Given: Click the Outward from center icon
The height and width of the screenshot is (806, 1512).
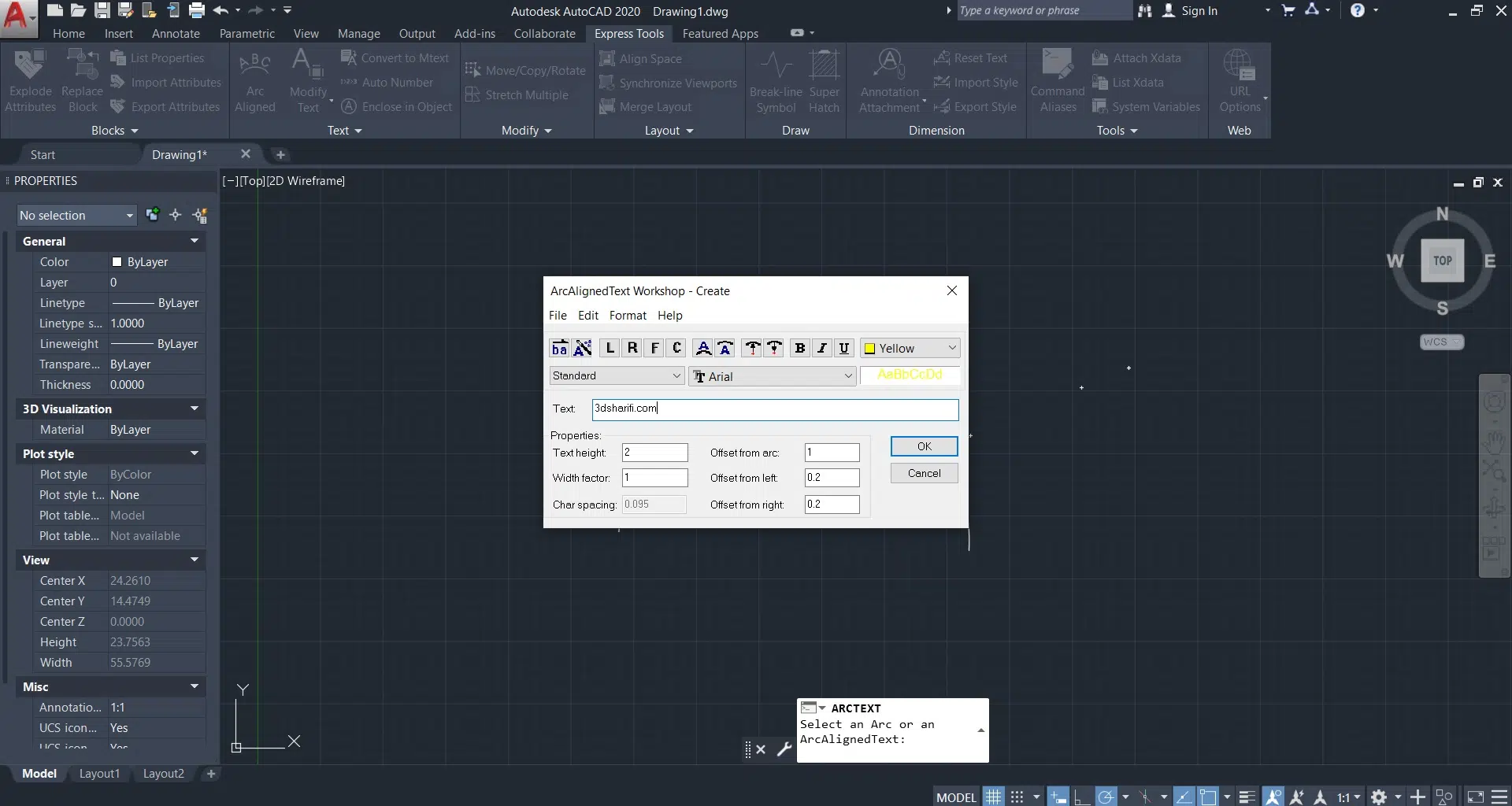Looking at the screenshot, I should click(752, 348).
